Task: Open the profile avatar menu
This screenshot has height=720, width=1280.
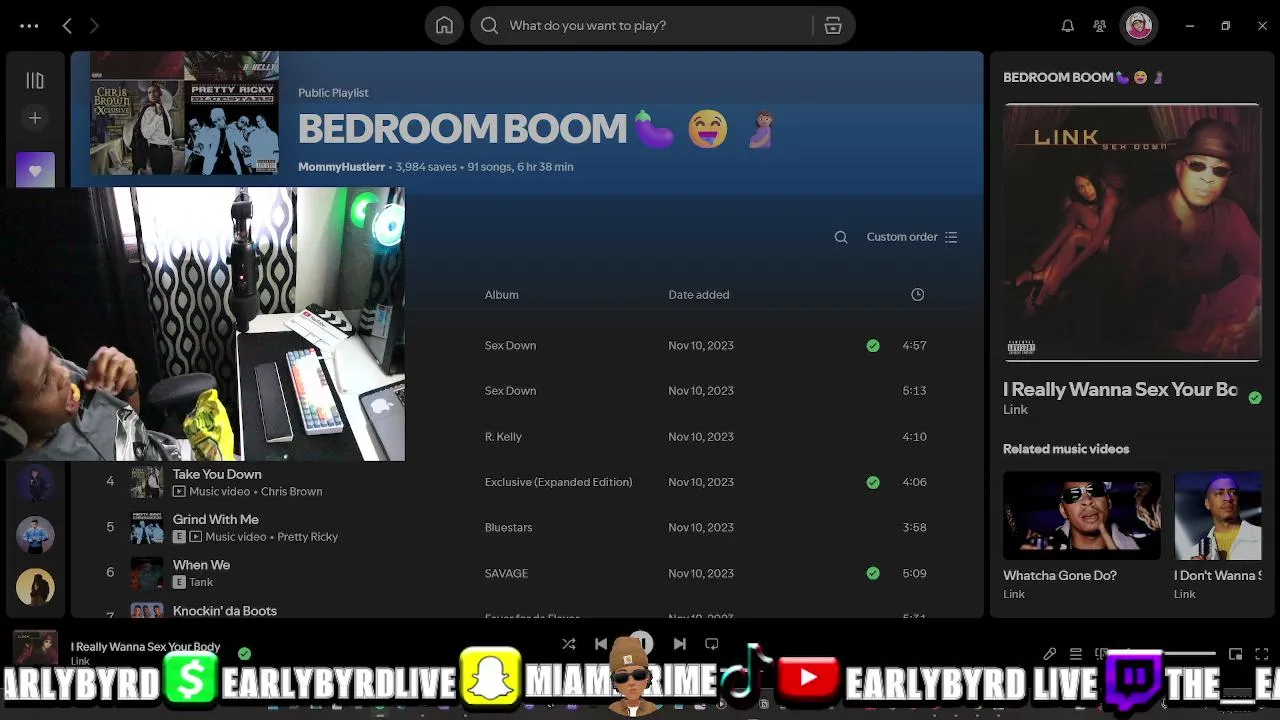Action: [x=1139, y=26]
